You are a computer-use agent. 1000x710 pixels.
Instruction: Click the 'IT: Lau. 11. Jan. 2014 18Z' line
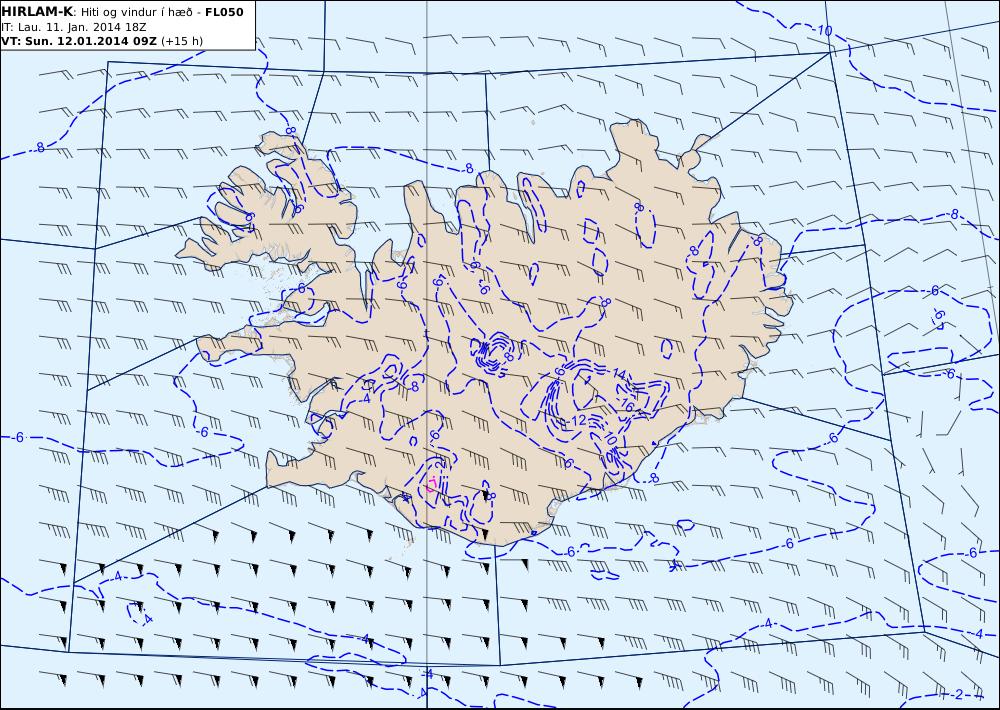tap(74, 27)
